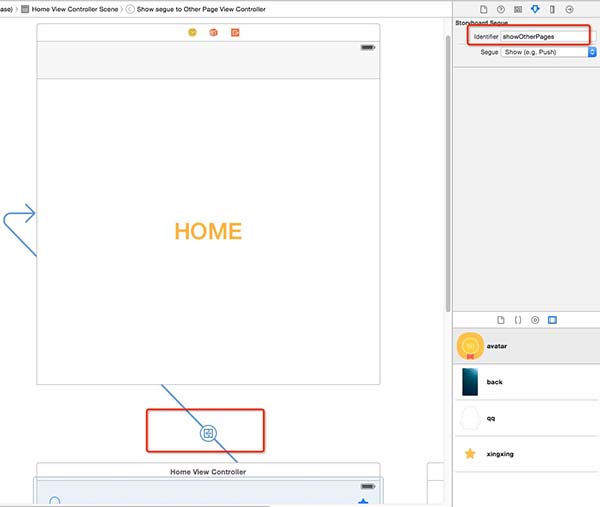The height and width of the screenshot is (507, 600).
Task: Open the File inspector
Action: click(x=484, y=9)
